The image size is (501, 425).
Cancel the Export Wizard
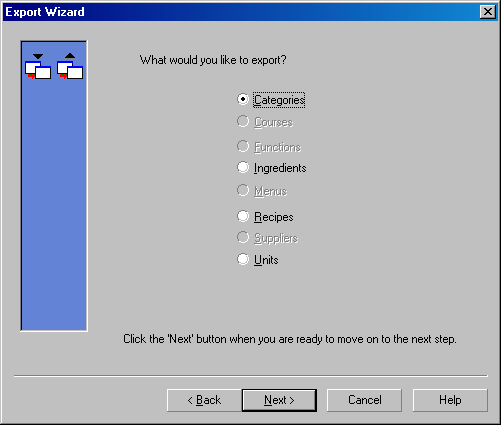click(364, 400)
